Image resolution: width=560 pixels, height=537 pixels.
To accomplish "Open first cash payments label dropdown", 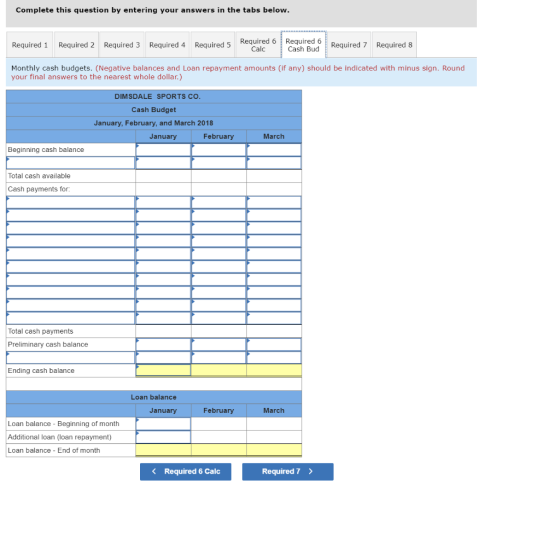I will pyautogui.click(x=70, y=202).
